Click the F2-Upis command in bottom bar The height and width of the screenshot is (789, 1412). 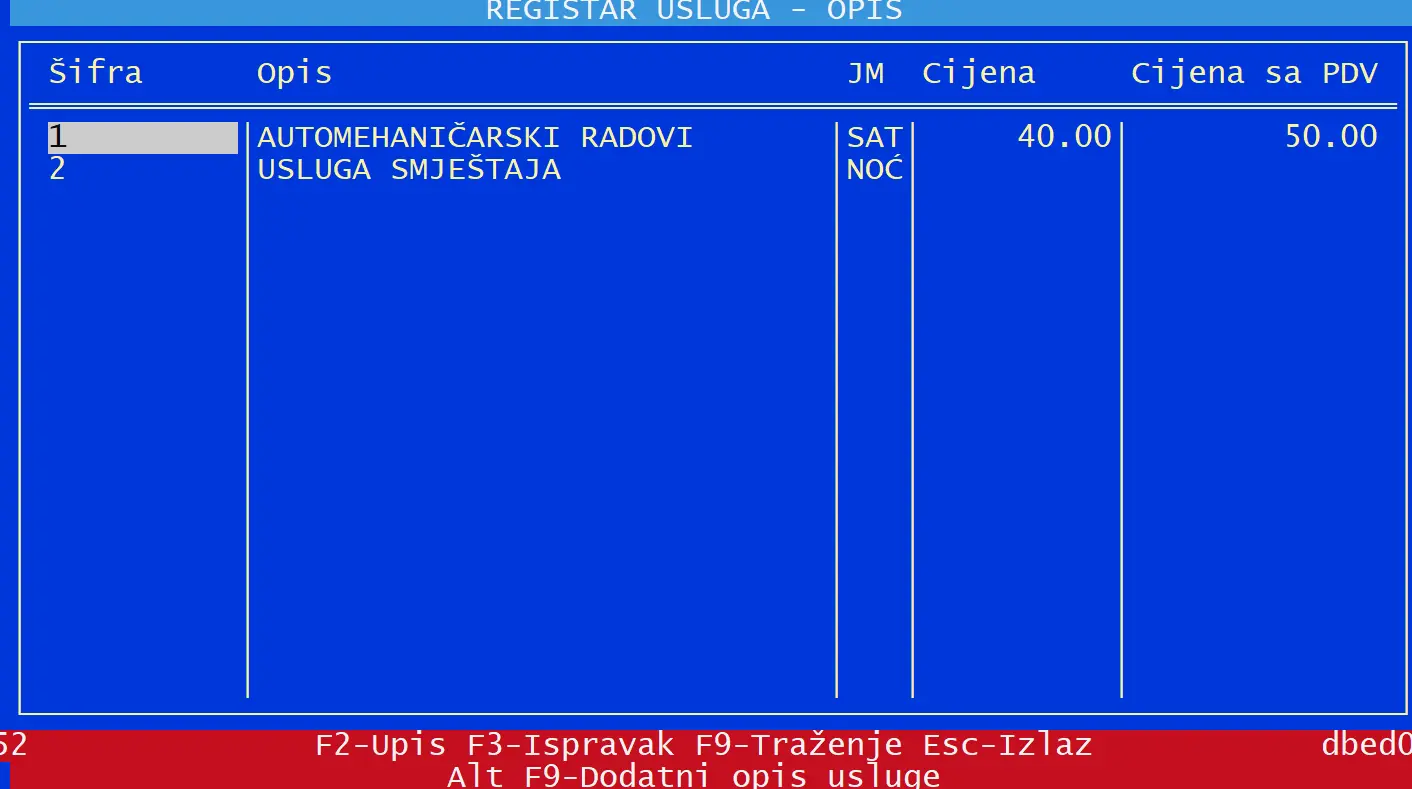(x=380, y=745)
